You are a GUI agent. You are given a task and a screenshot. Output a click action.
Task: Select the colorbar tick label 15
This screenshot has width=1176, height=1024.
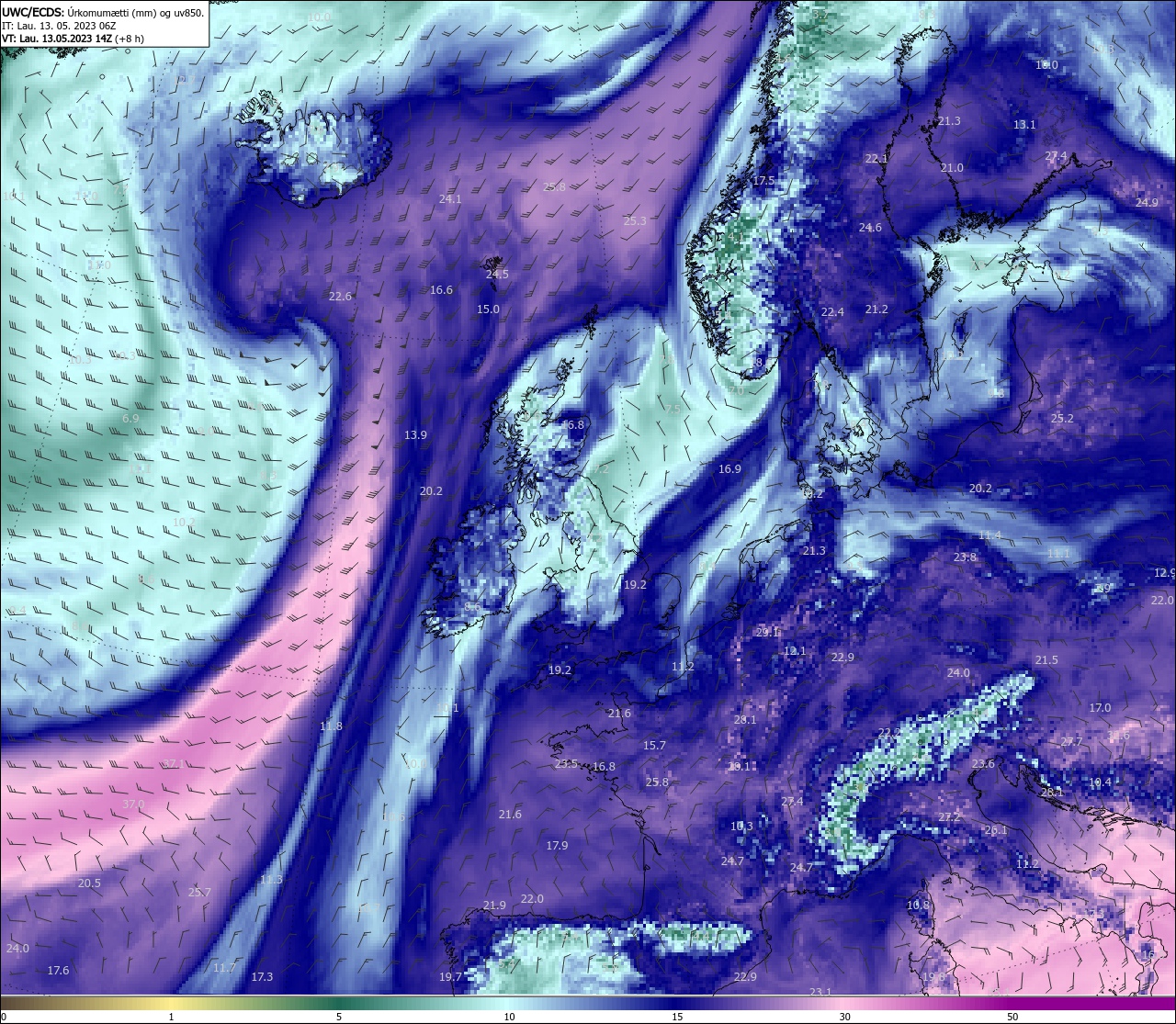tap(676, 1017)
